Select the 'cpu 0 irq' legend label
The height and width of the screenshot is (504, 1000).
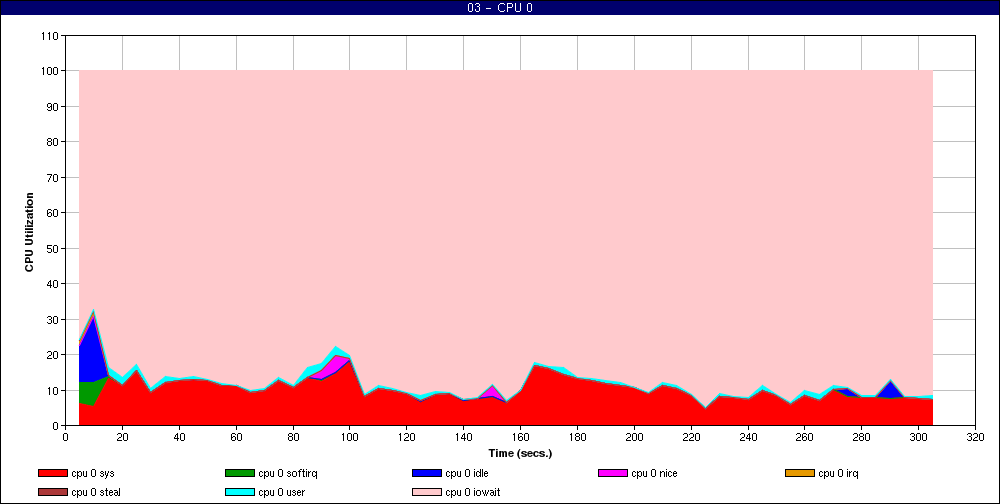pos(839,473)
